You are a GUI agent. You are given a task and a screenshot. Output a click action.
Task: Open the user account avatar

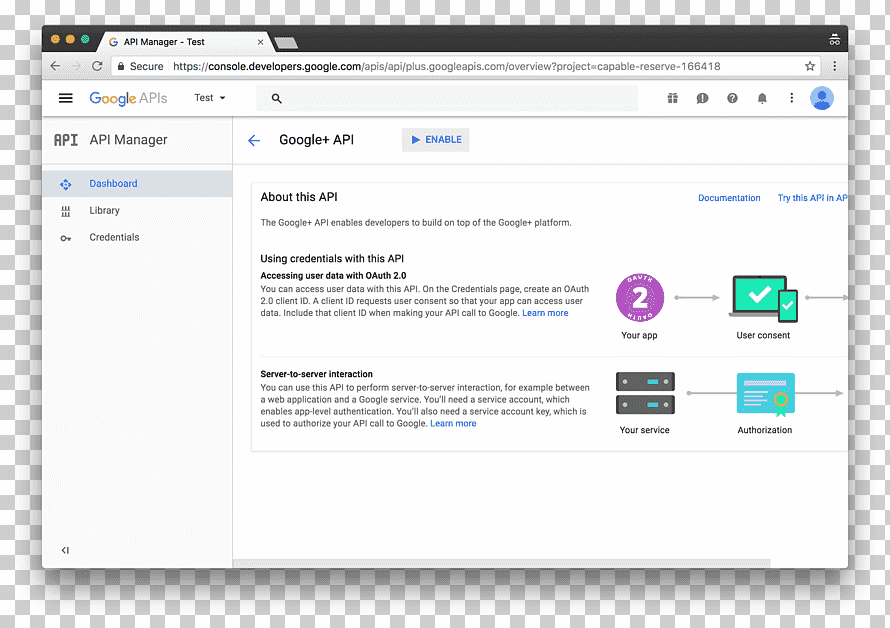(x=822, y=98)
